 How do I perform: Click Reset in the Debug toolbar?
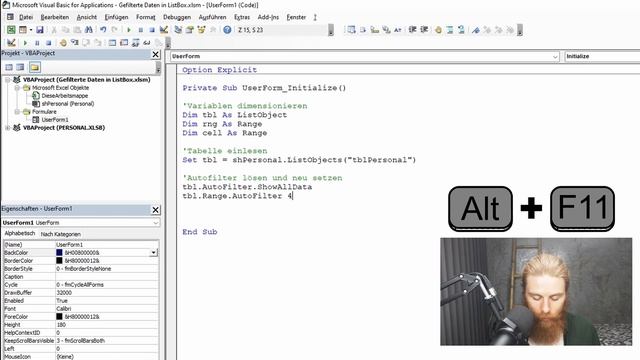click(x=49, y=43)
